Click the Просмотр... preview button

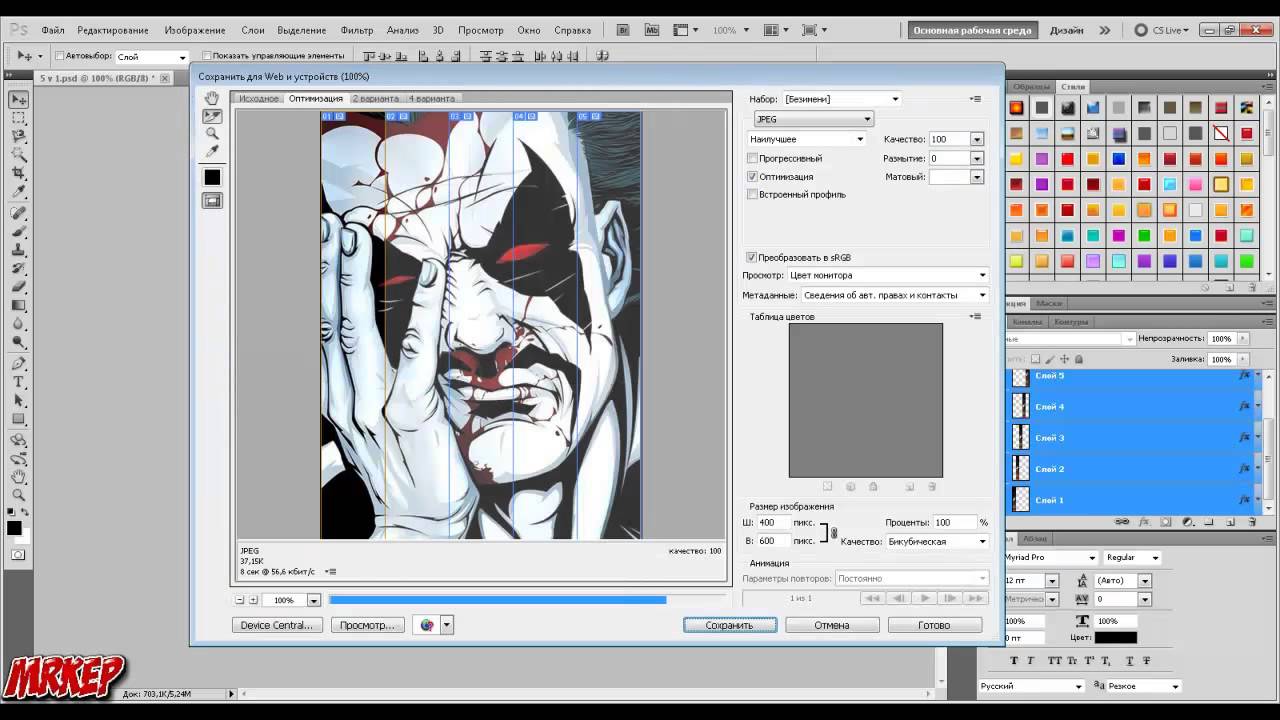tap(367, 625)
